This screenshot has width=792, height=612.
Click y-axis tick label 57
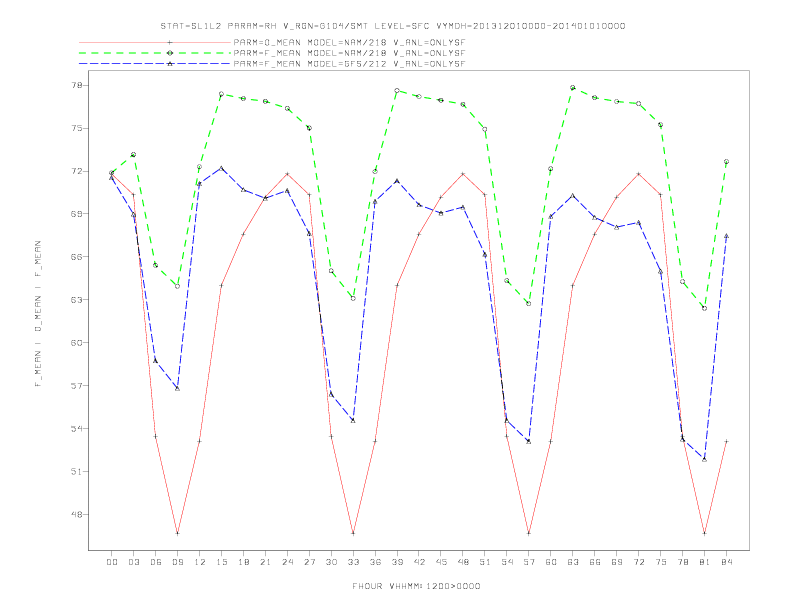click(x=77, y=386)
